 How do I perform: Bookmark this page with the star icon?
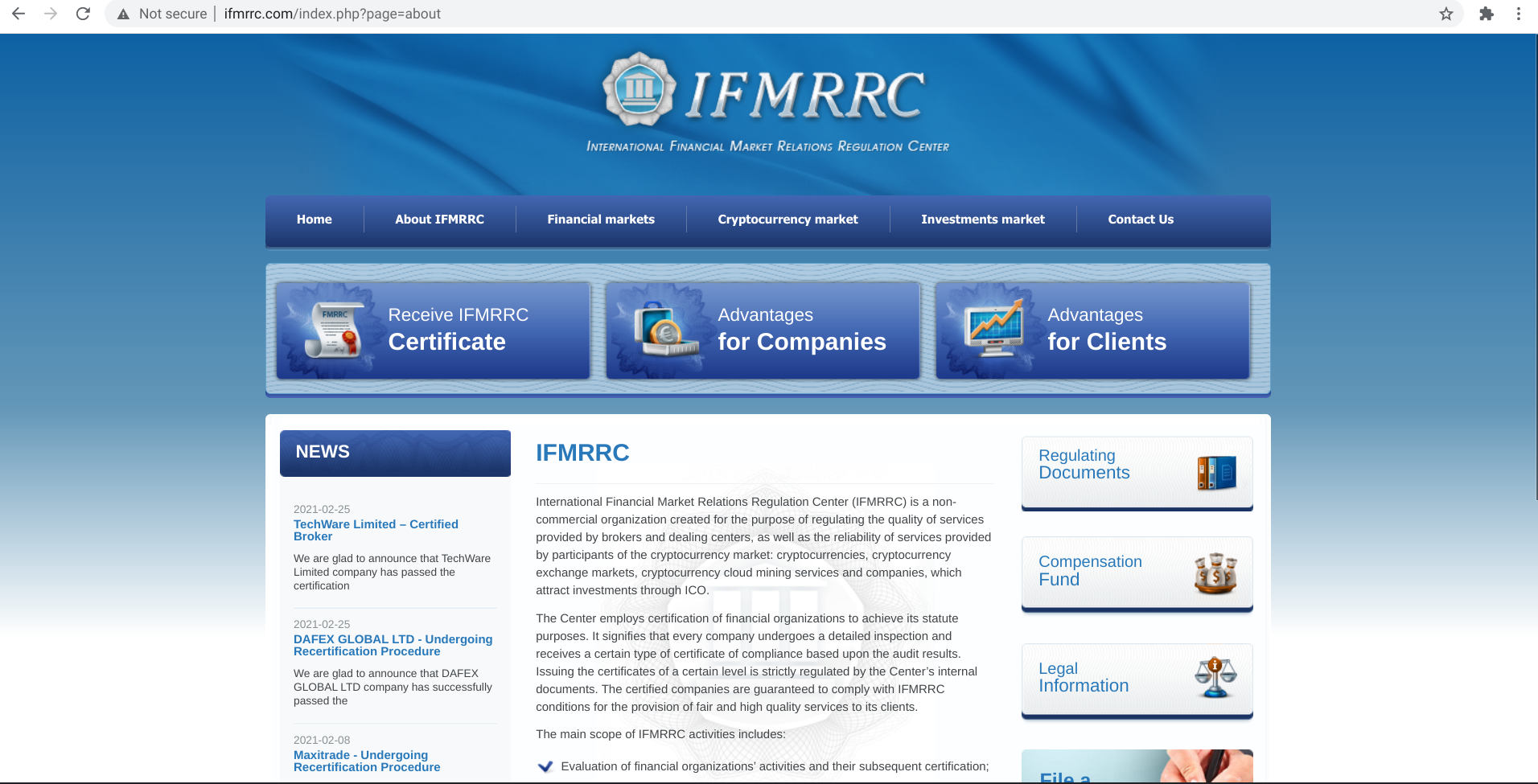pos(1445,14)
